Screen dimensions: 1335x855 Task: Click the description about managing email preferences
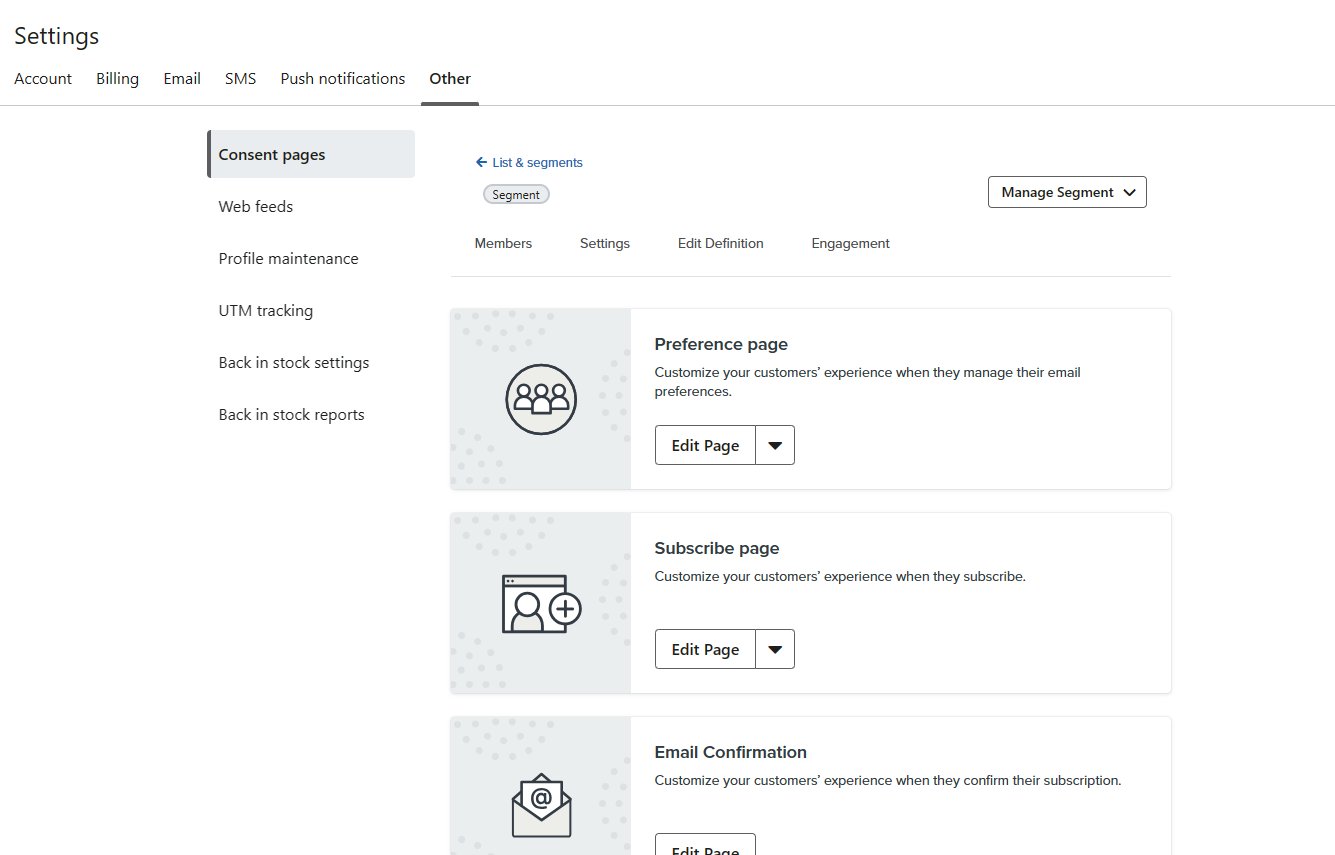point(867,382)
